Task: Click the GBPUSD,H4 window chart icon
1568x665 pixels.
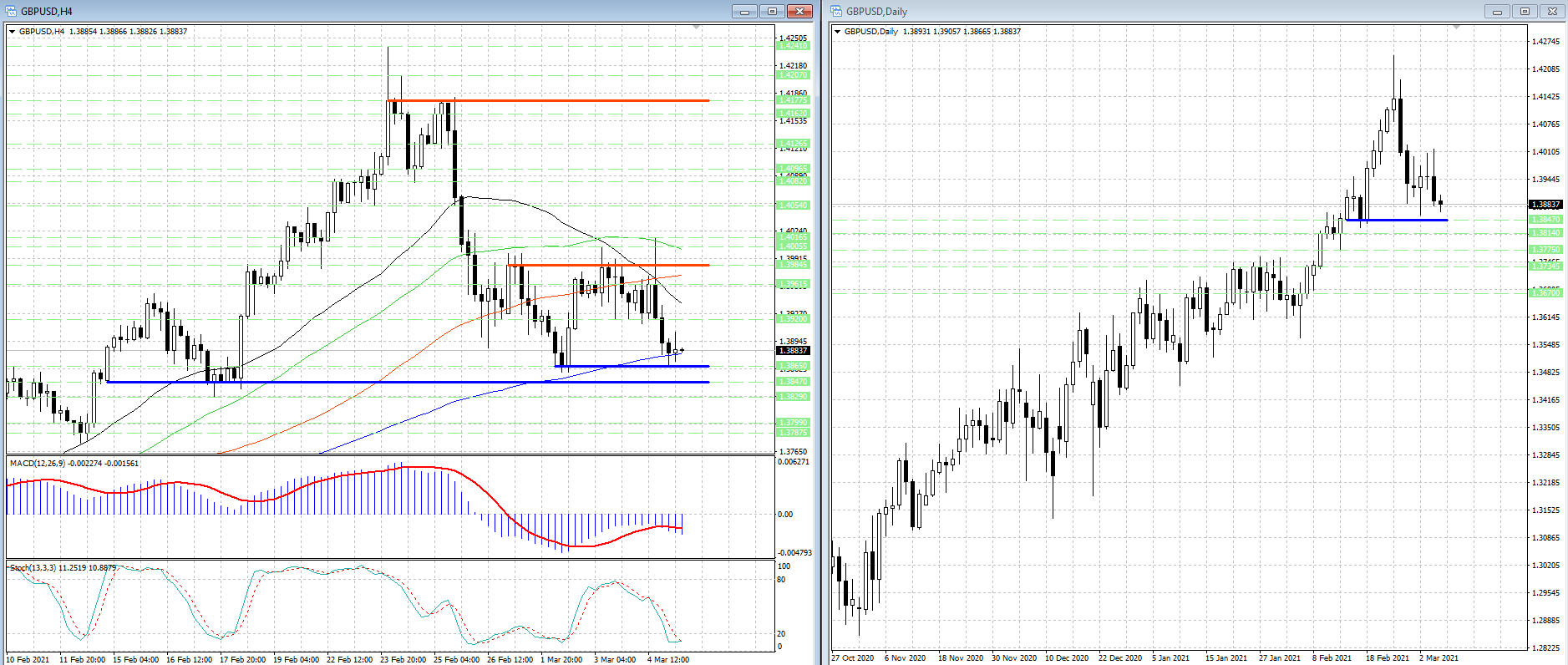Action: (x=12, y=11)
